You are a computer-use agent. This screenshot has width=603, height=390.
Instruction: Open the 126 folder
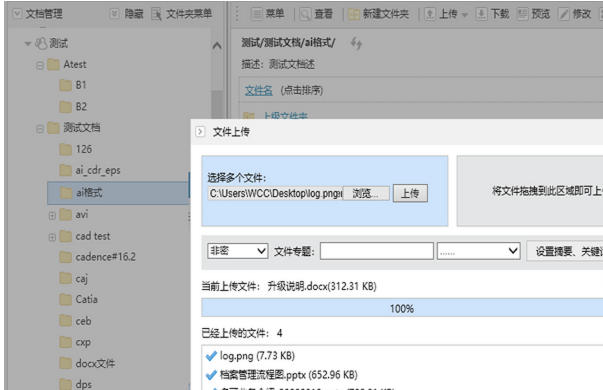pos(76,149)
